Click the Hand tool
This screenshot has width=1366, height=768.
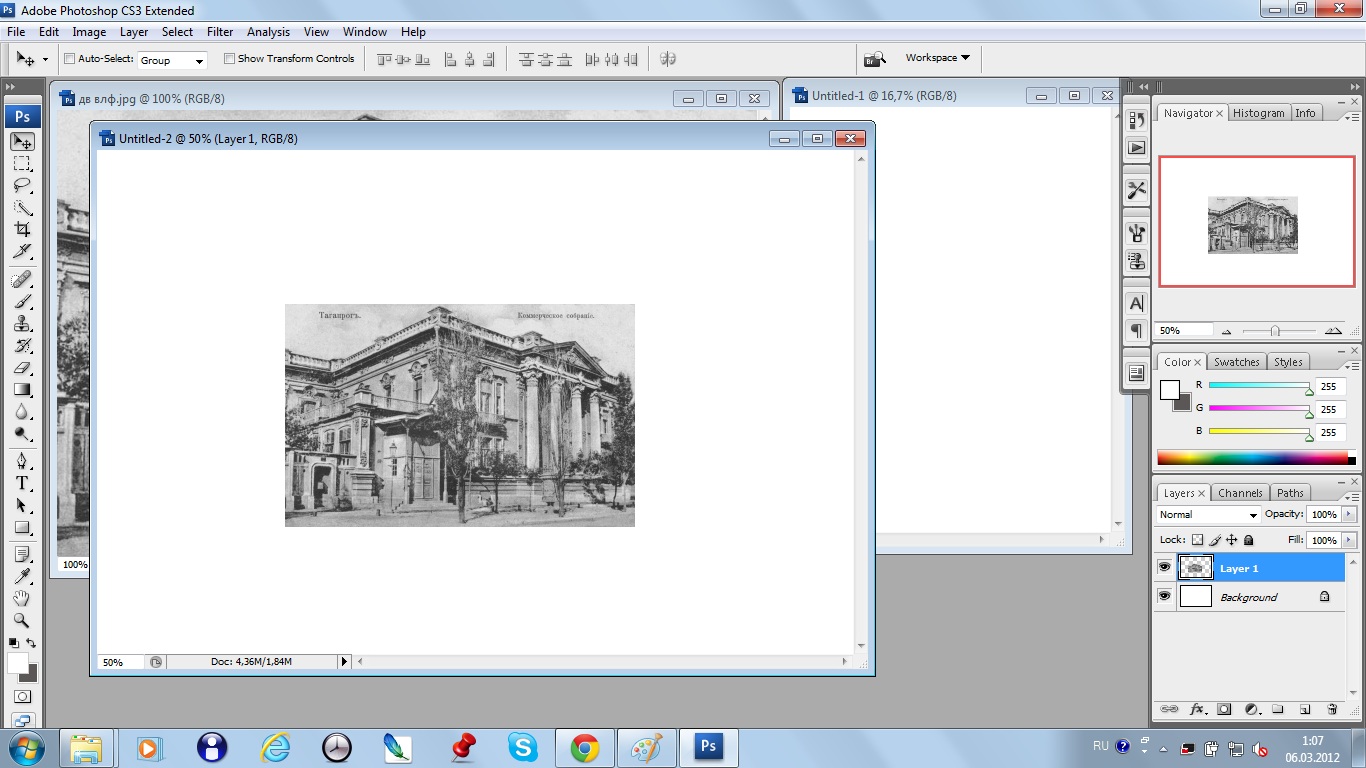22,598
